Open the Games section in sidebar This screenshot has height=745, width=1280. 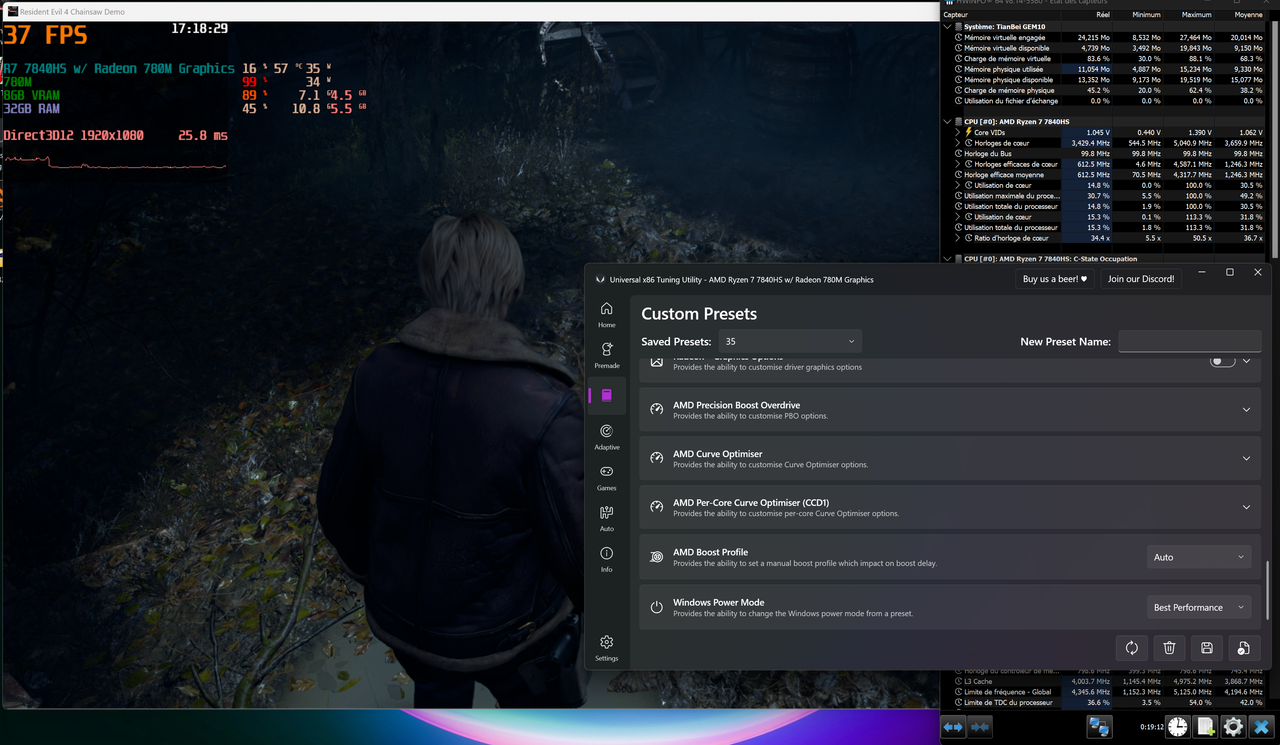(606, 477)
